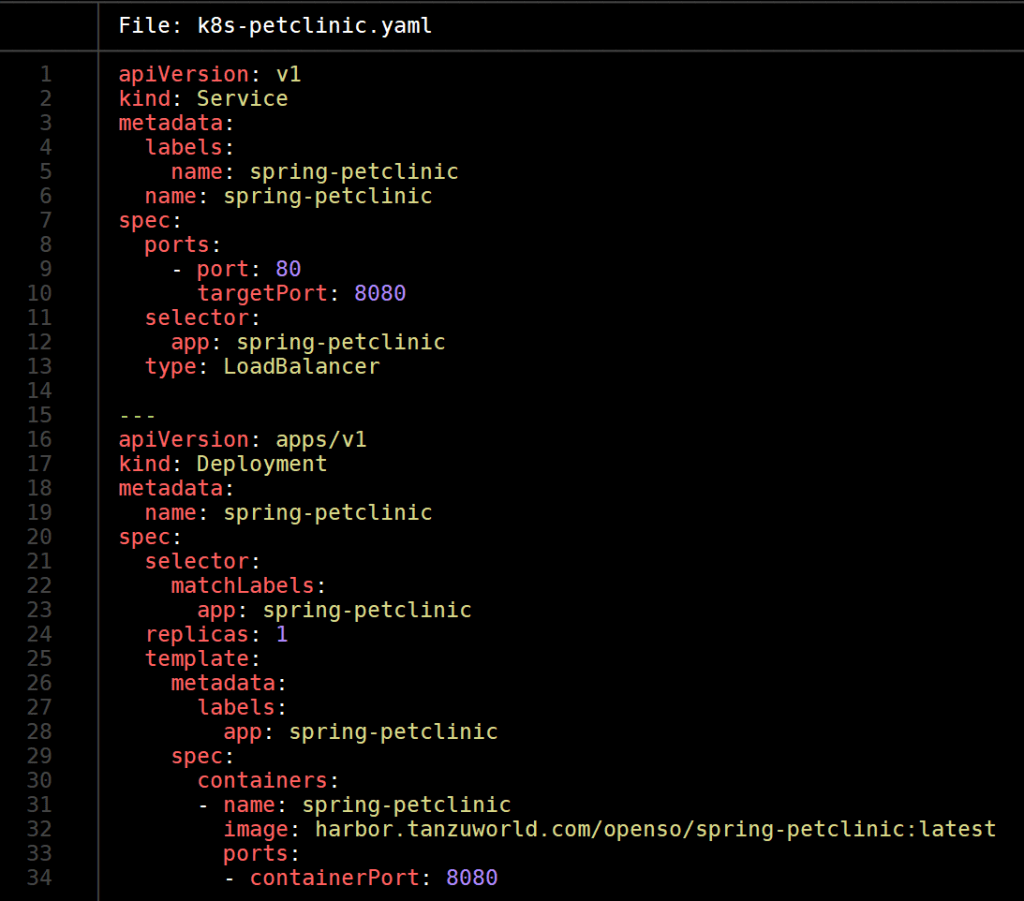The width and height of the screenshot is (1024, 901).
Task: Click the 'selector' key on line 11
Action: coord(196,317)
